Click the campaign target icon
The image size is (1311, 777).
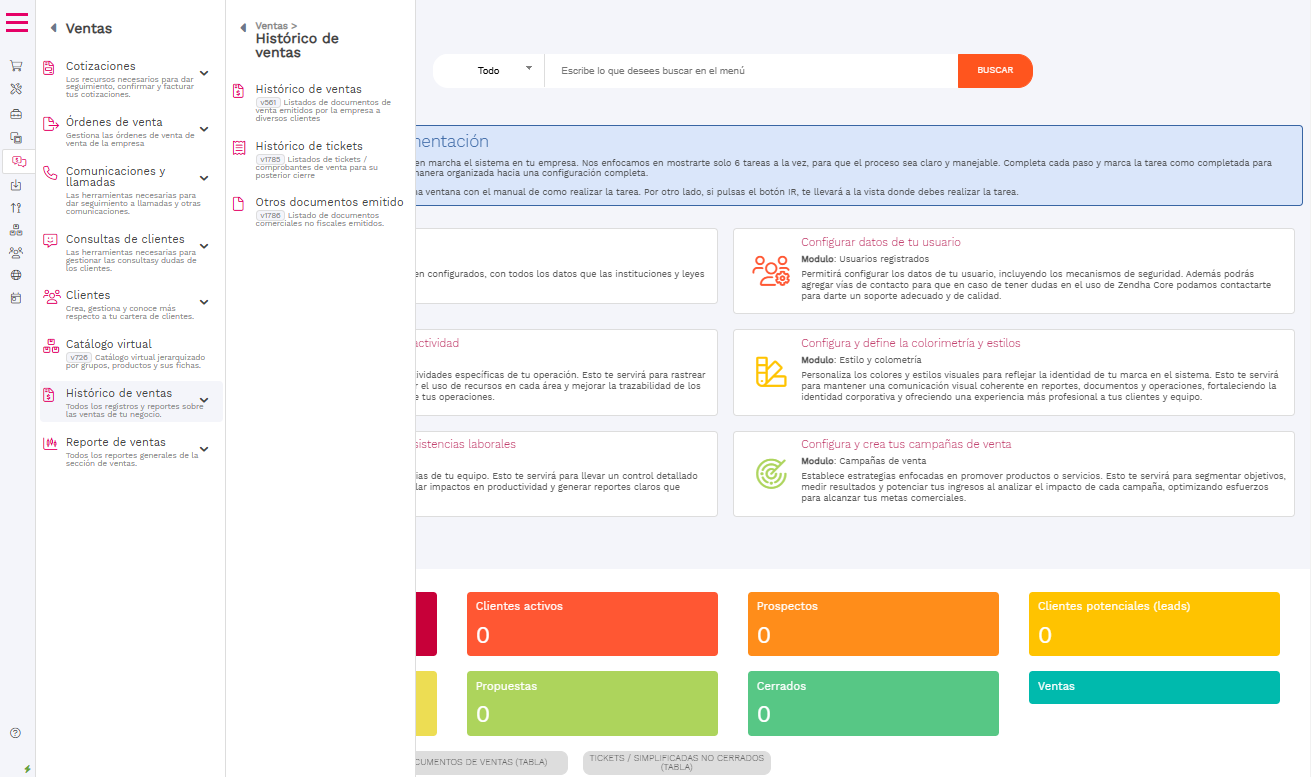(x=770, y=474)
